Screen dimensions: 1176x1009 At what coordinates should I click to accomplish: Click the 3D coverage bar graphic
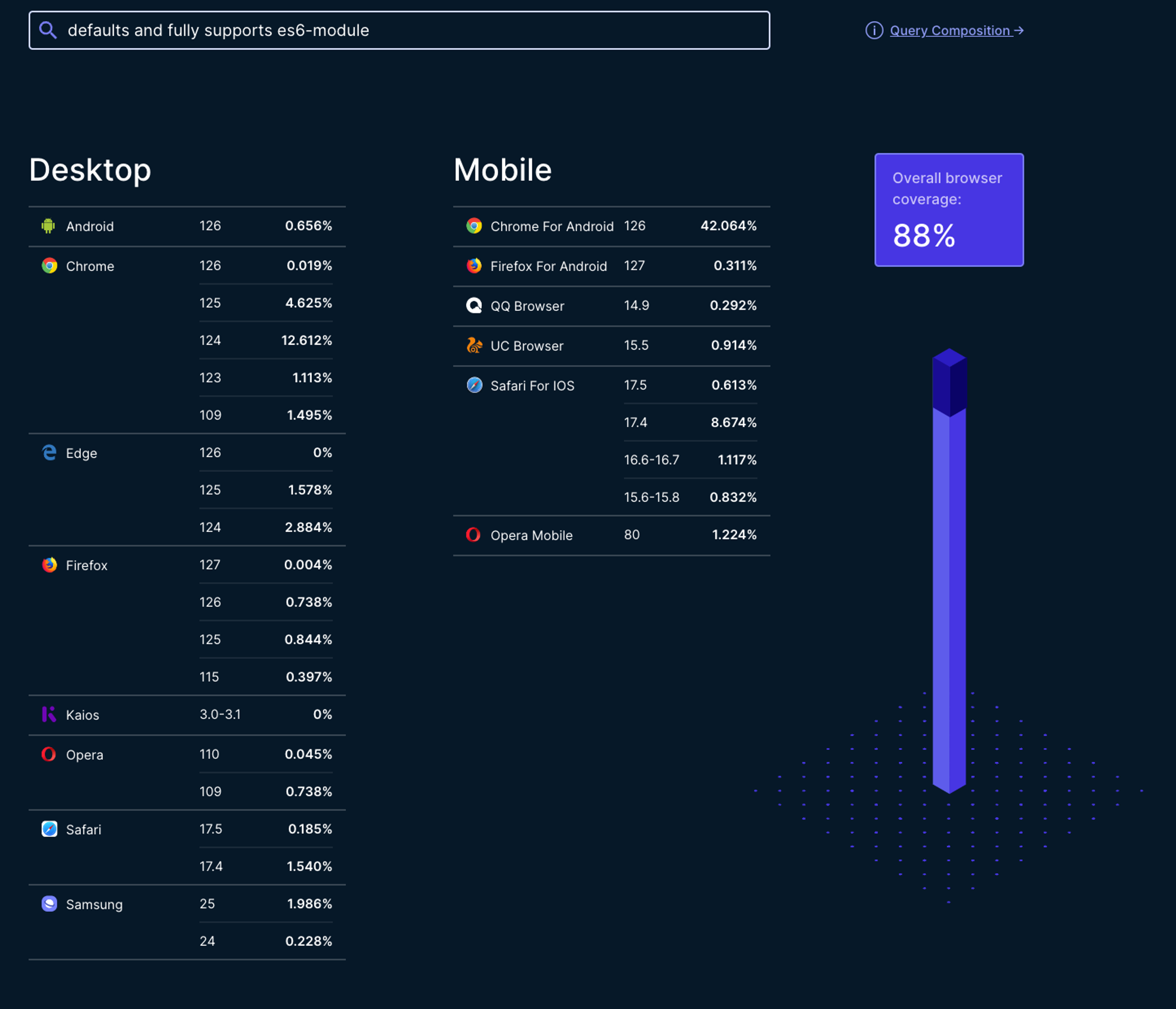[x=949, y=571]
